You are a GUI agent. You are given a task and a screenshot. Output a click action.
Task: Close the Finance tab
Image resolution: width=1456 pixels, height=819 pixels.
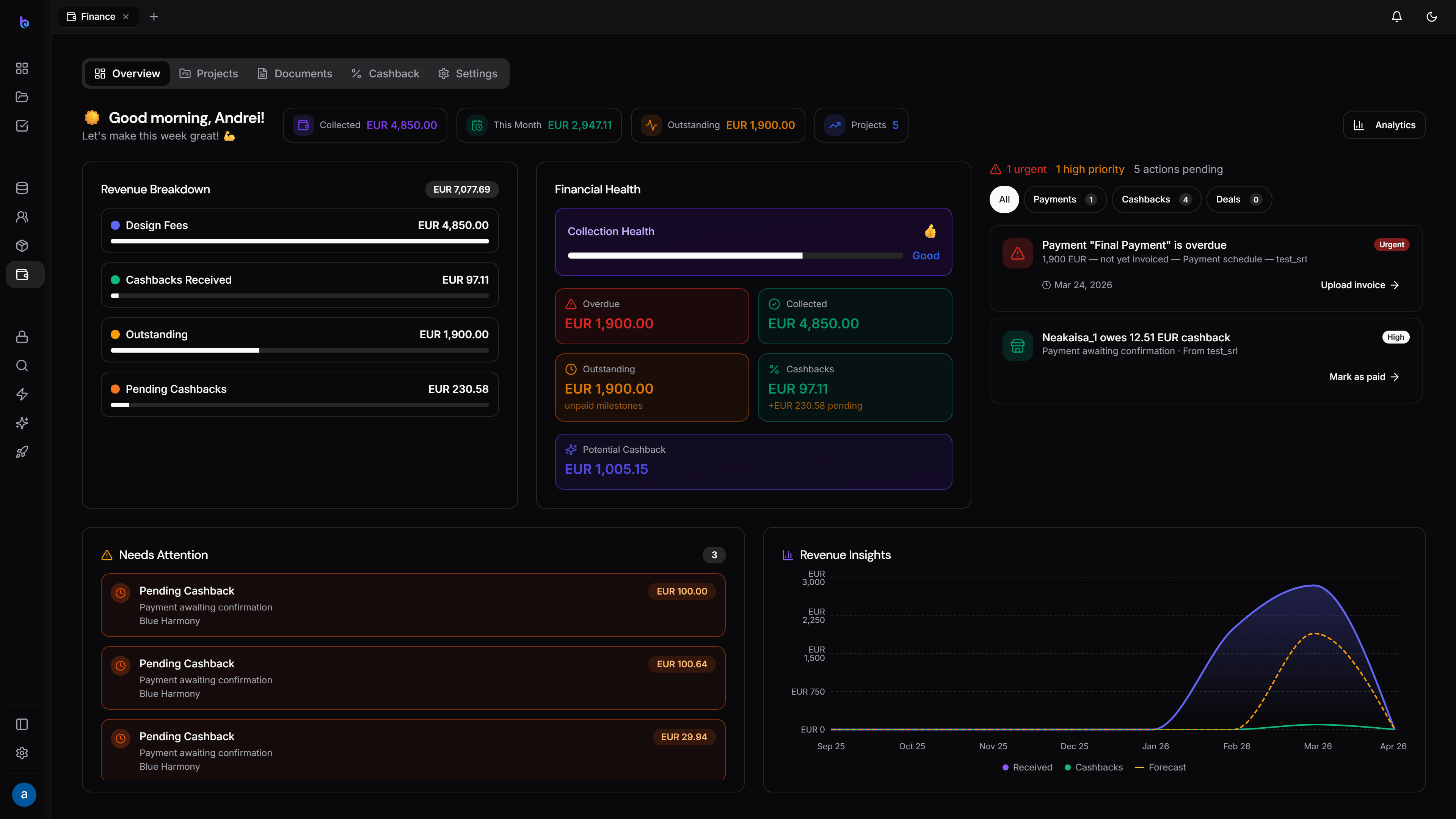pyautogui.click(x=126, y=17)
